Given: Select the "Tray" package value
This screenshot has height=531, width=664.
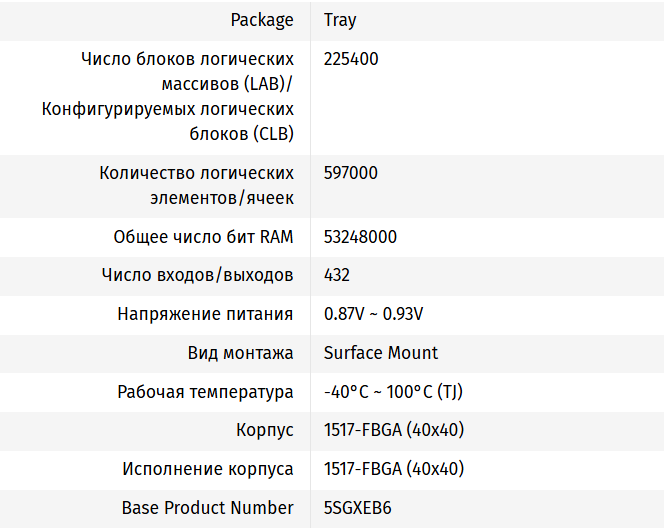Looking at the screenshot, I should [x=340, y=20].
